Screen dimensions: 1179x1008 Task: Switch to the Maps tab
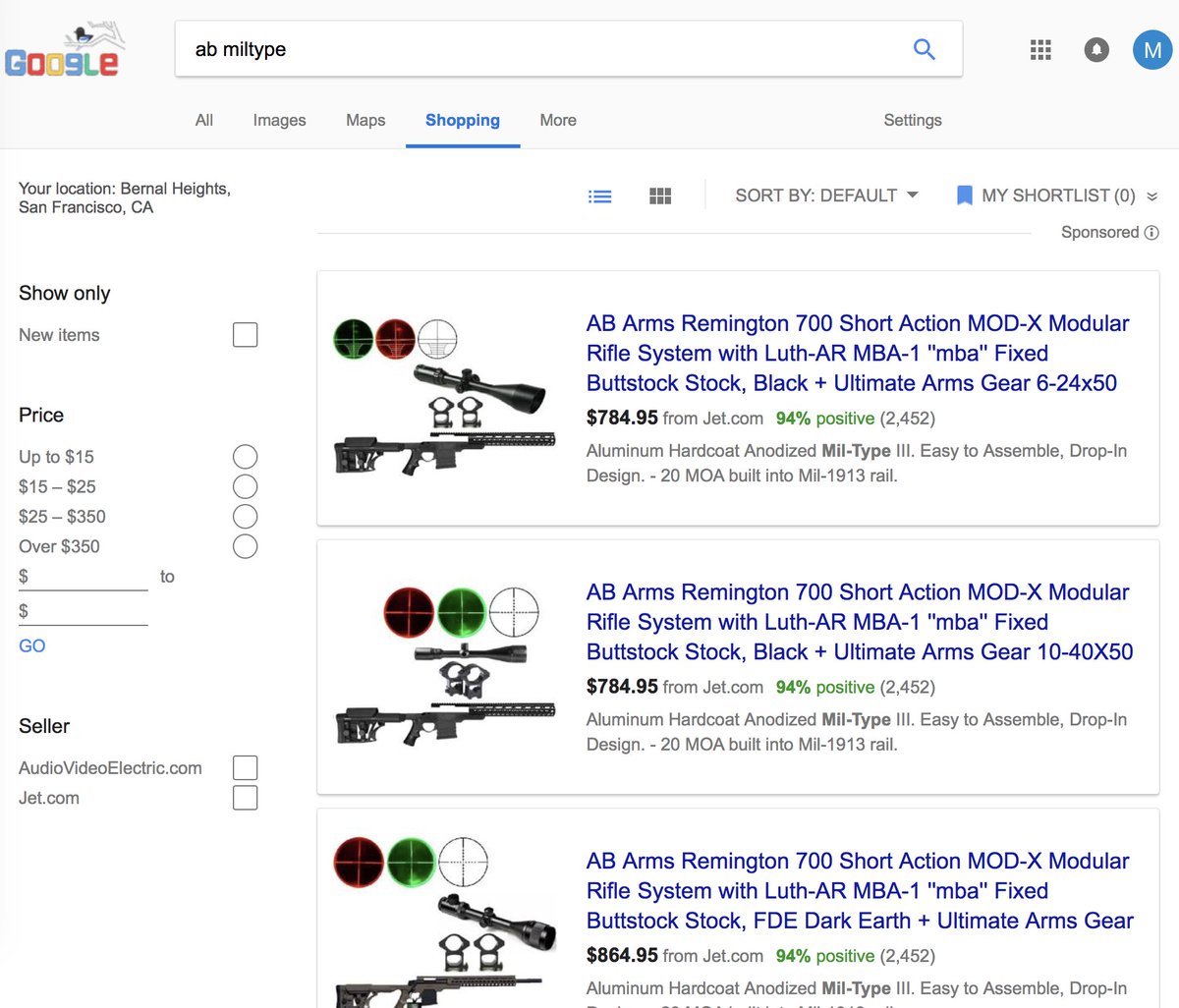coord(365,120)
